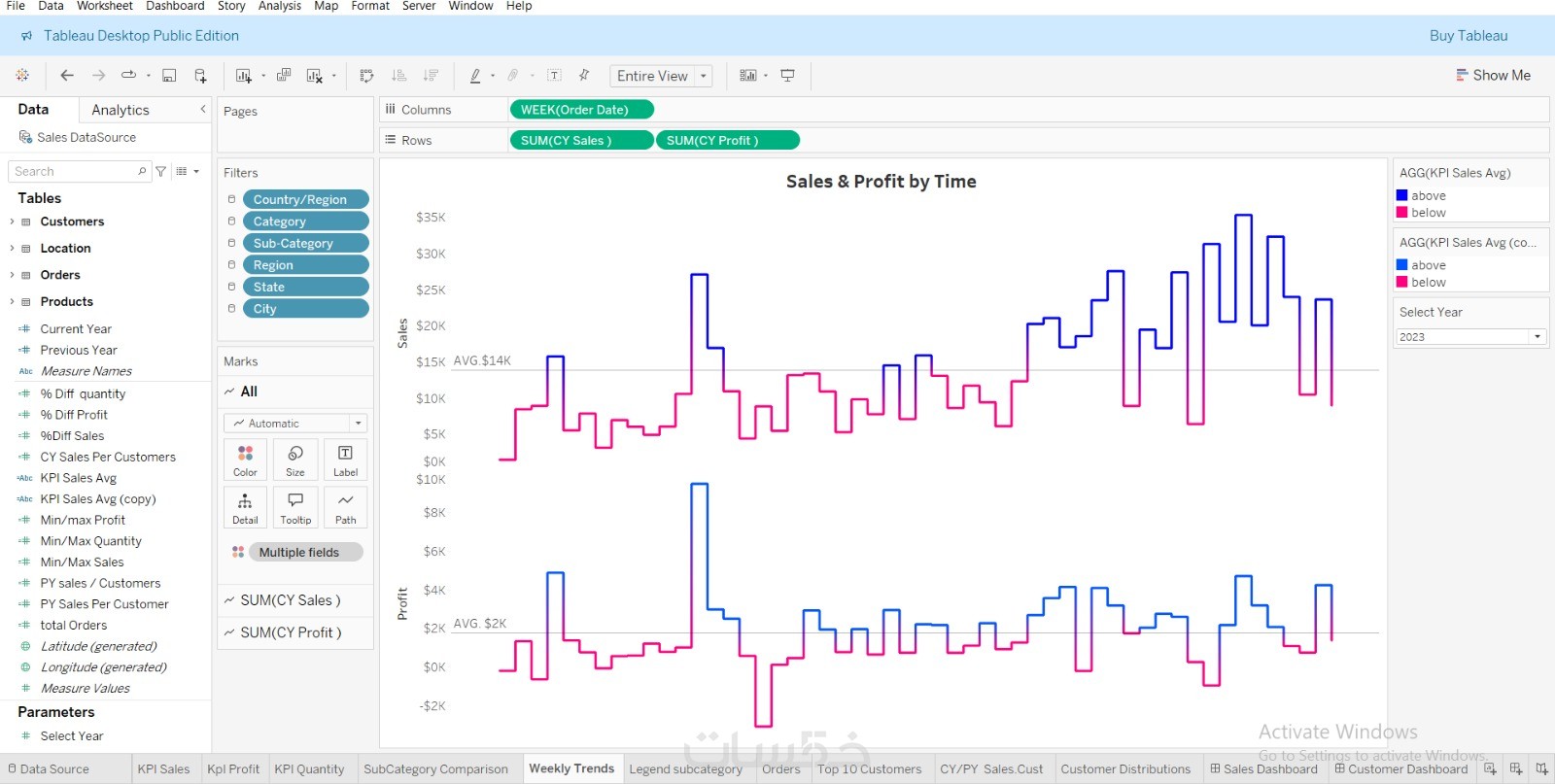This screenshot has width=1555, height=784.
Task: Click the pink below swatch in KPI Sales Avg legend
Action: (1402, 213)
